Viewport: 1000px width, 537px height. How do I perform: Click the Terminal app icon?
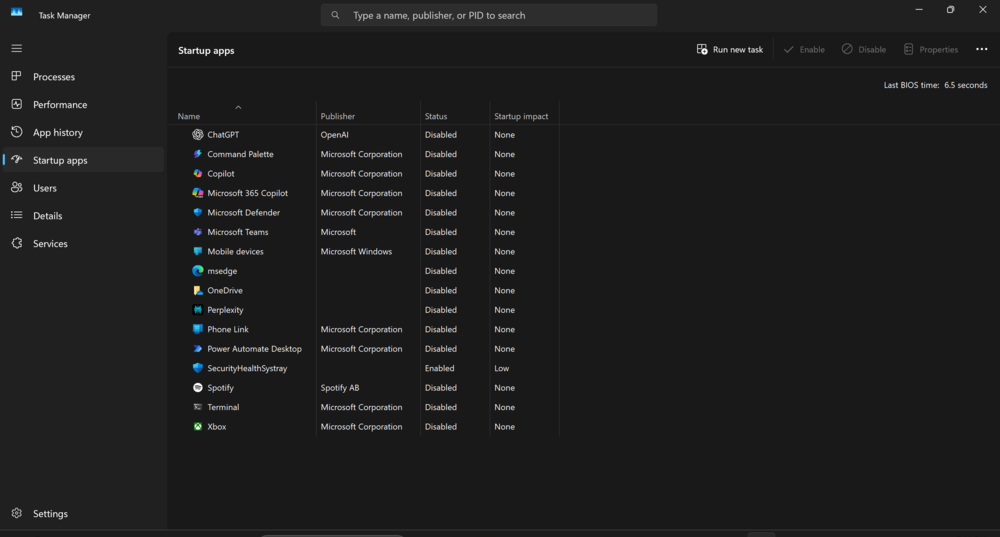pyautogui.click(x=198, y=407)
